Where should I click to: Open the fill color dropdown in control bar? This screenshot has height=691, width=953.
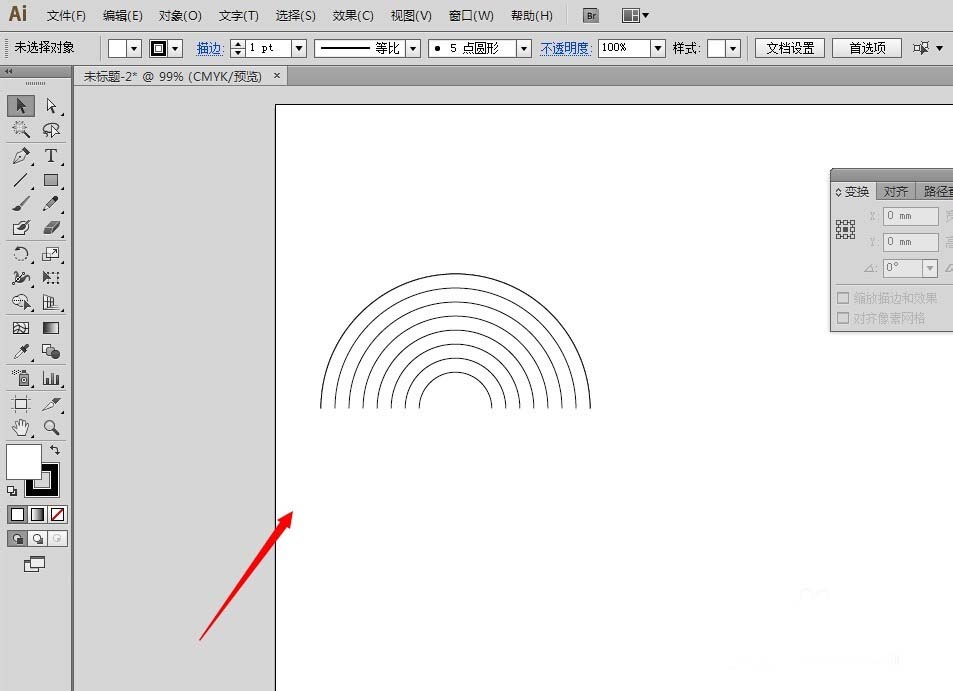click(x=134, y=48)
